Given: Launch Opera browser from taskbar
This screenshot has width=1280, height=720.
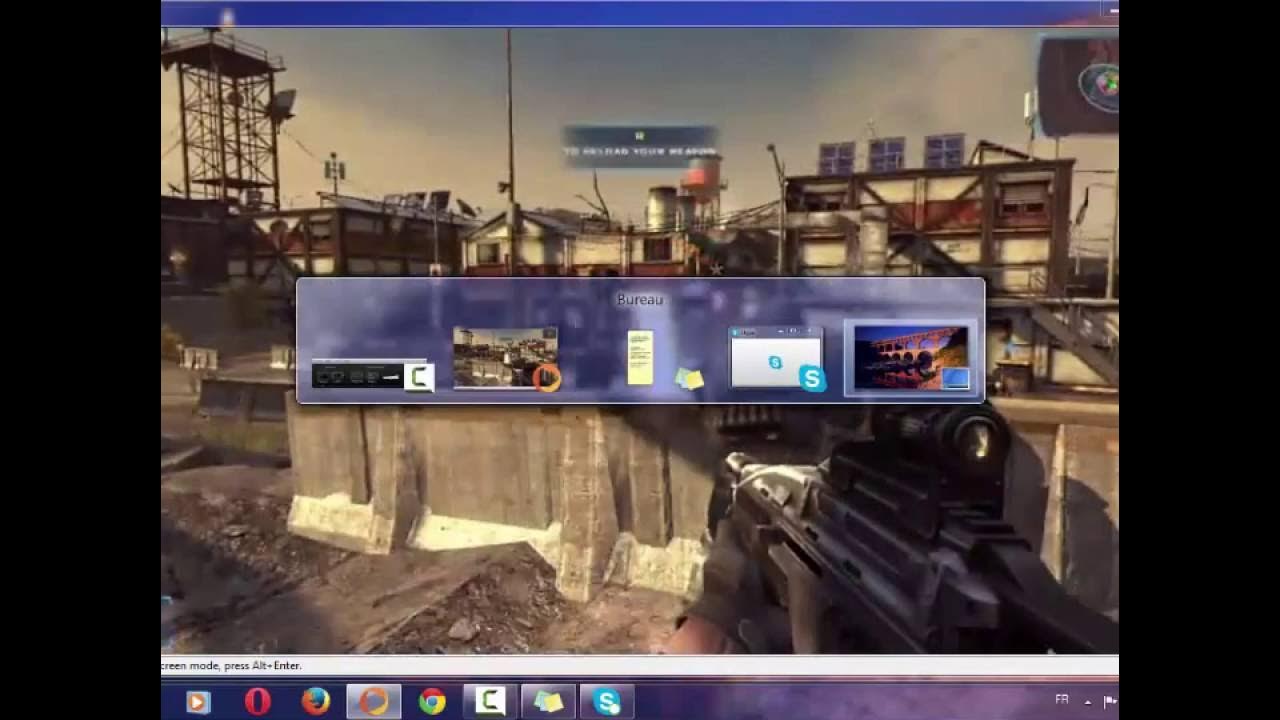Looking at the screenshot, I should [x=257, y=702].
